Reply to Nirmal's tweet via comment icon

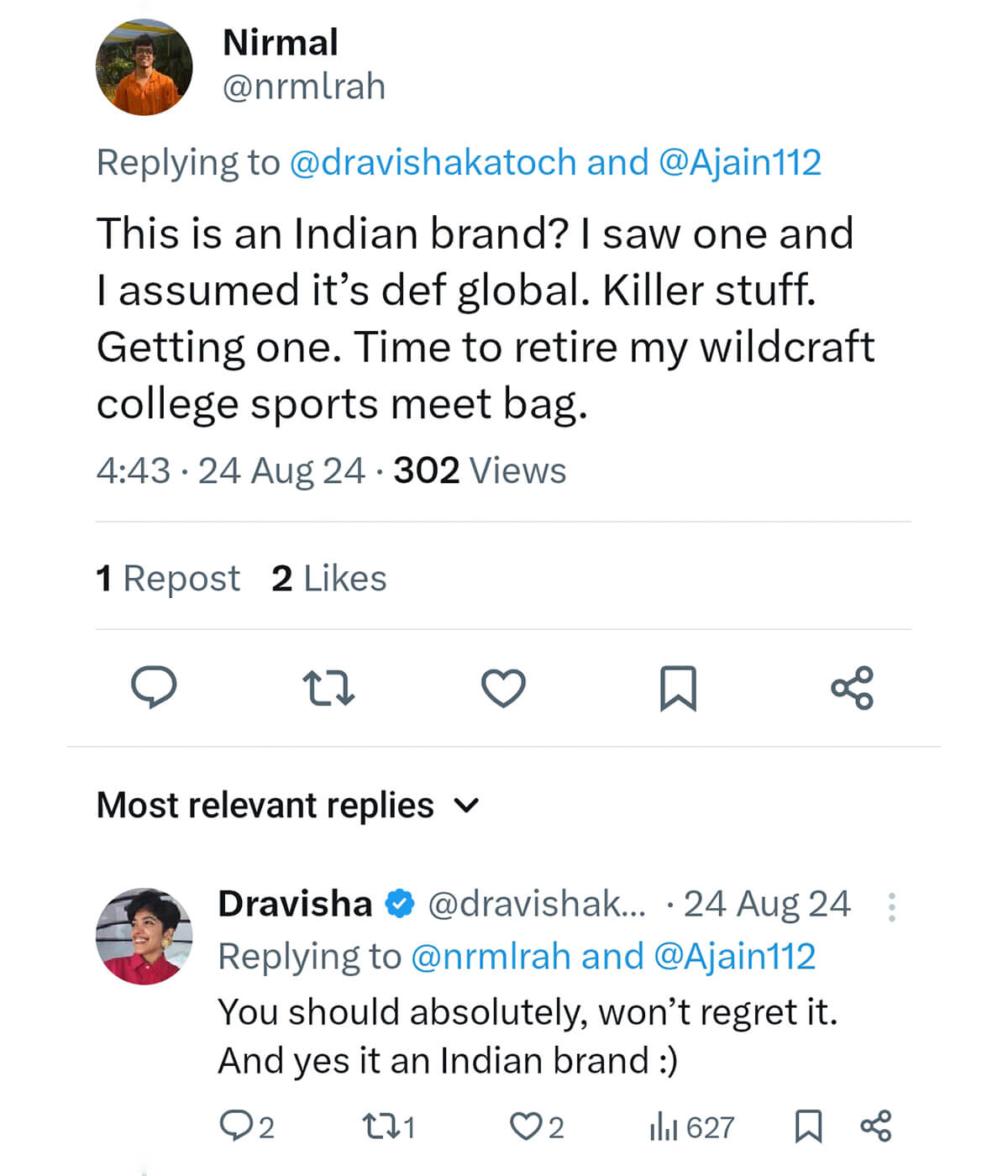[154, 688]
